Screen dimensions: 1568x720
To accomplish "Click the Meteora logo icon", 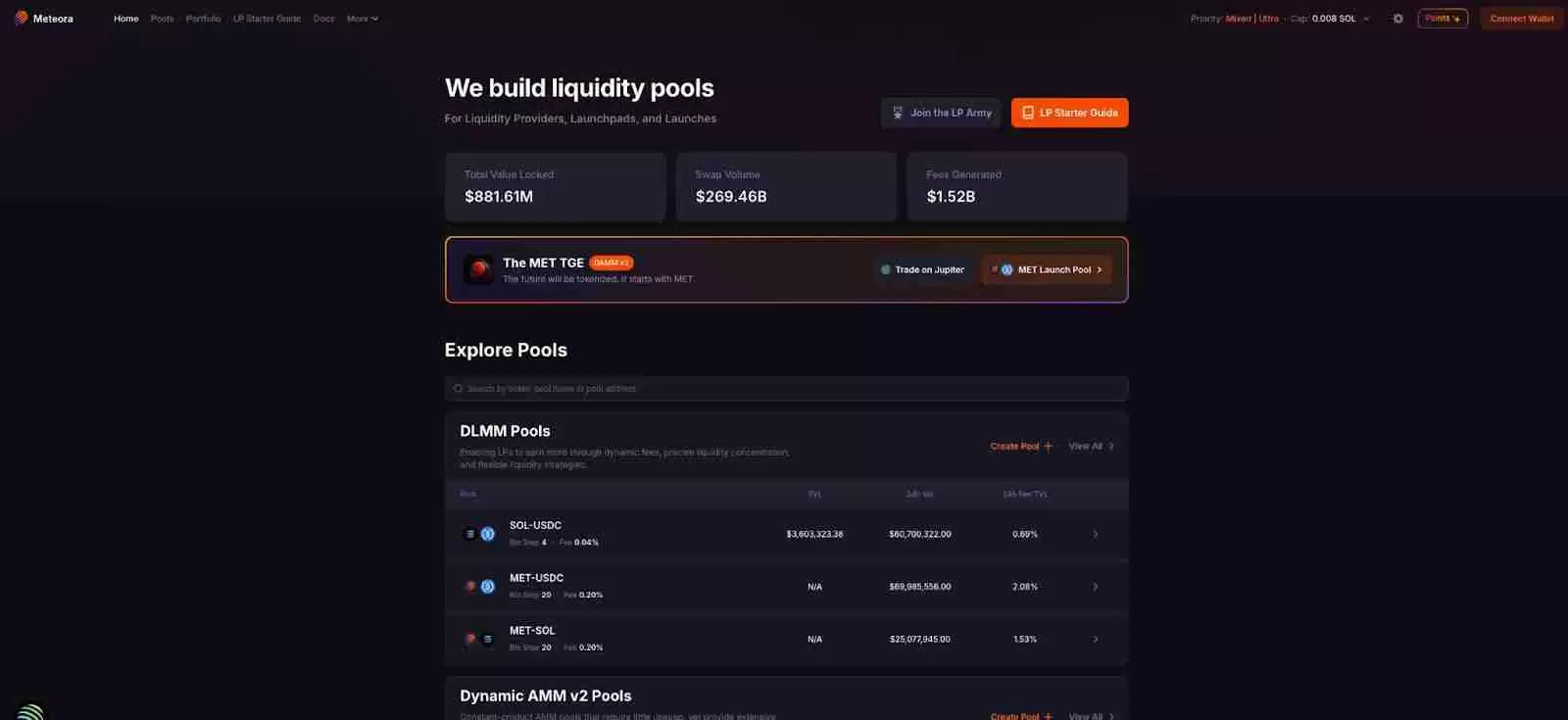I will click(x=21, y=18).
